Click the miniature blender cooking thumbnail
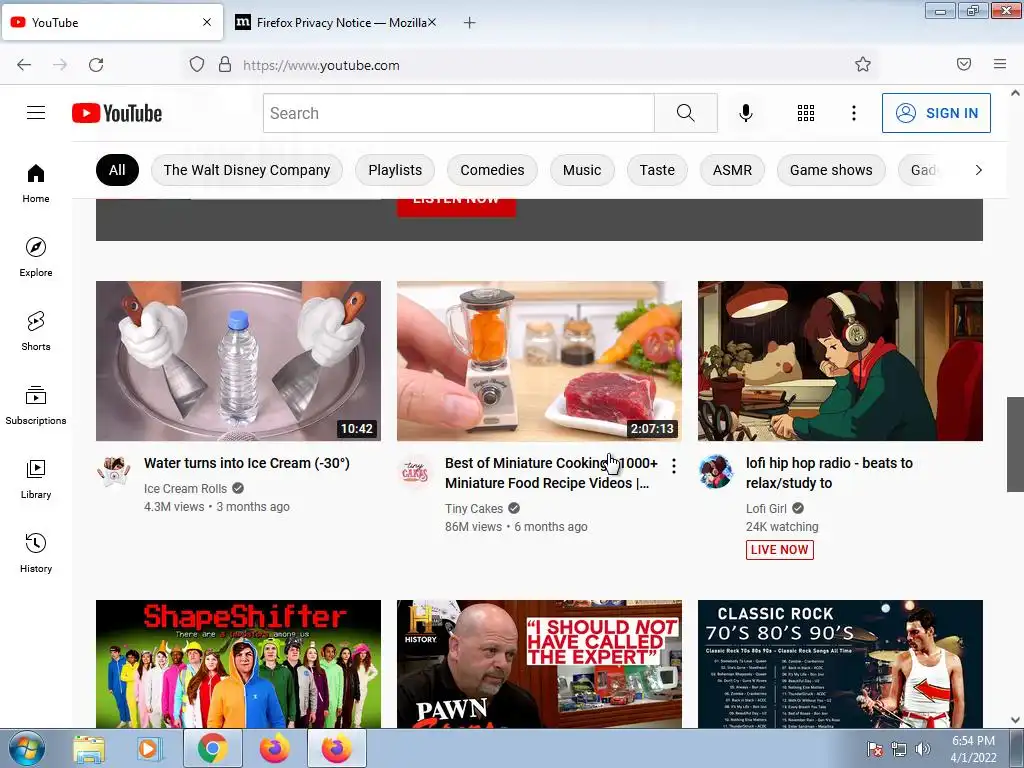Viewport: 1024px width, 768px height. [x=539, y=361]
